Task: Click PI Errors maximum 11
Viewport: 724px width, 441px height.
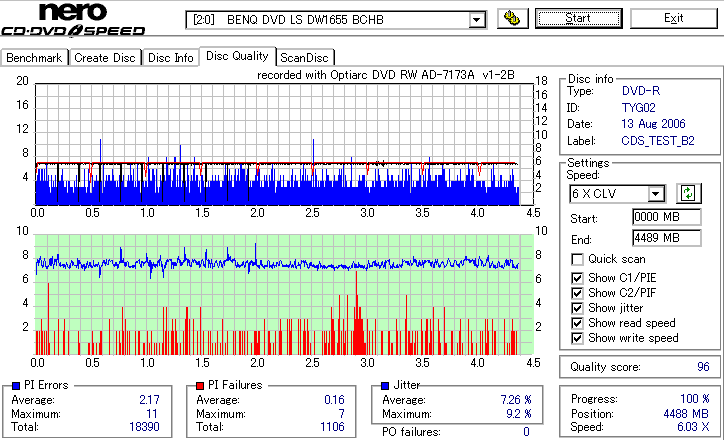Action: 152,414
